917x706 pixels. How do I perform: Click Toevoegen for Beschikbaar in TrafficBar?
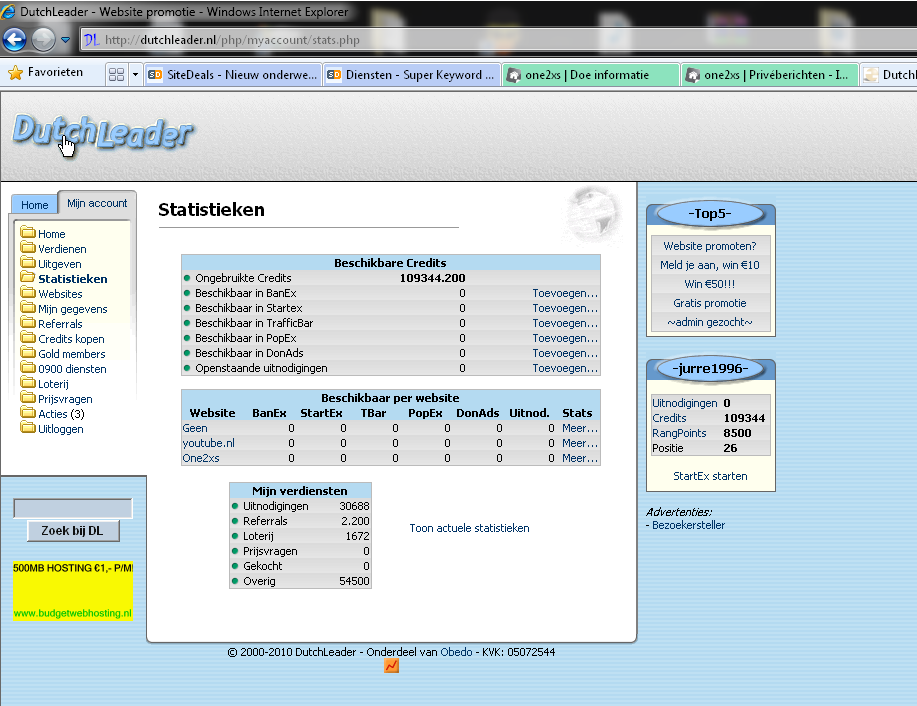point(565,323)
